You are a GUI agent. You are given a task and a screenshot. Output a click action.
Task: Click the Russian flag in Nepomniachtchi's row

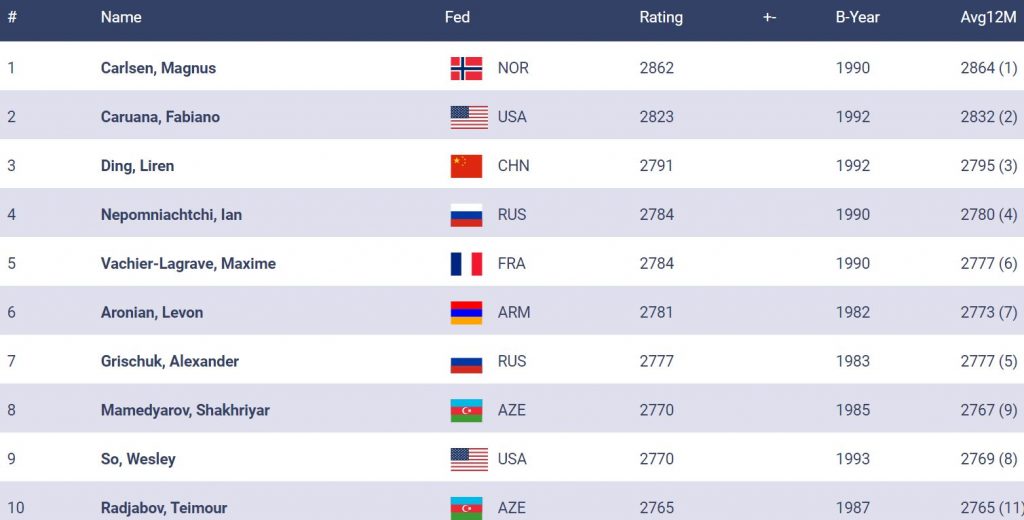pos(466,215)
